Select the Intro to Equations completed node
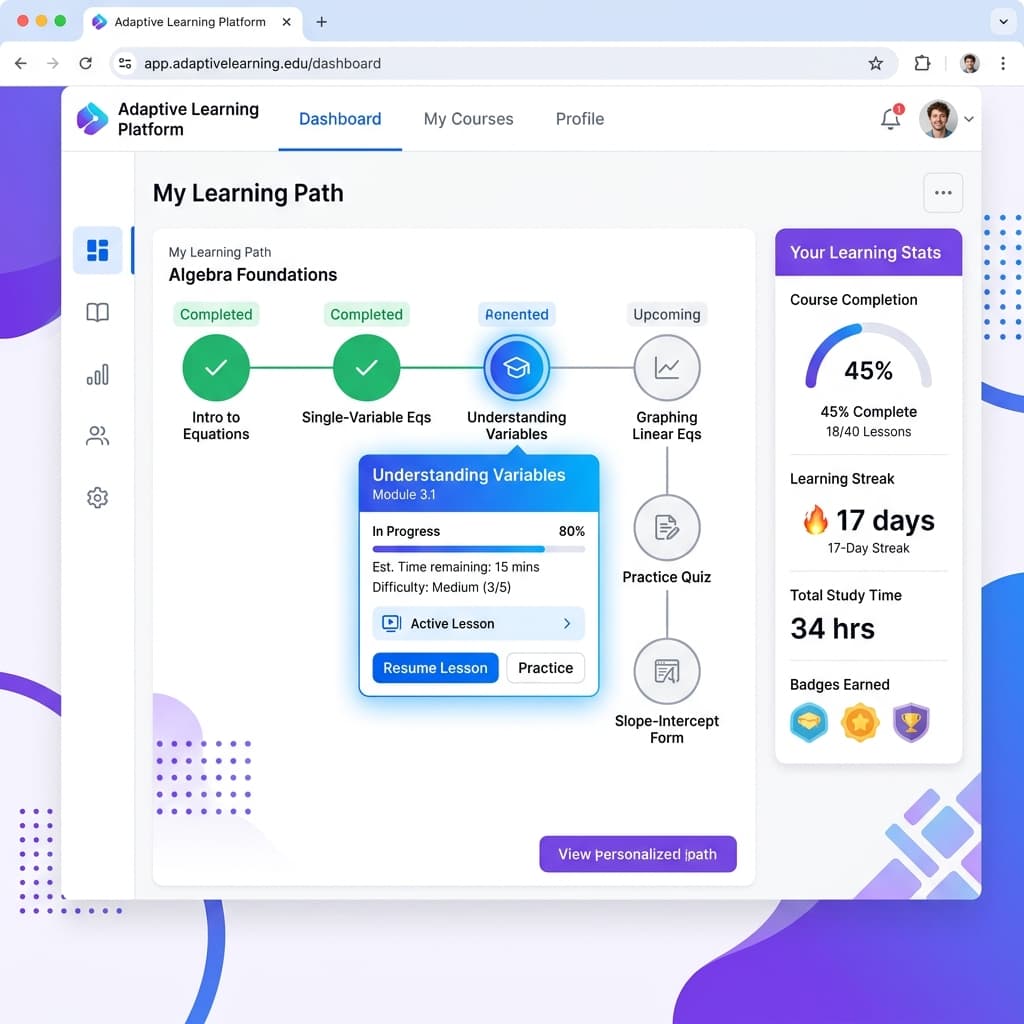Image resolution: width=1024 pixels, height=1024 pixels. pyautogui.click(x=216, y=368)
